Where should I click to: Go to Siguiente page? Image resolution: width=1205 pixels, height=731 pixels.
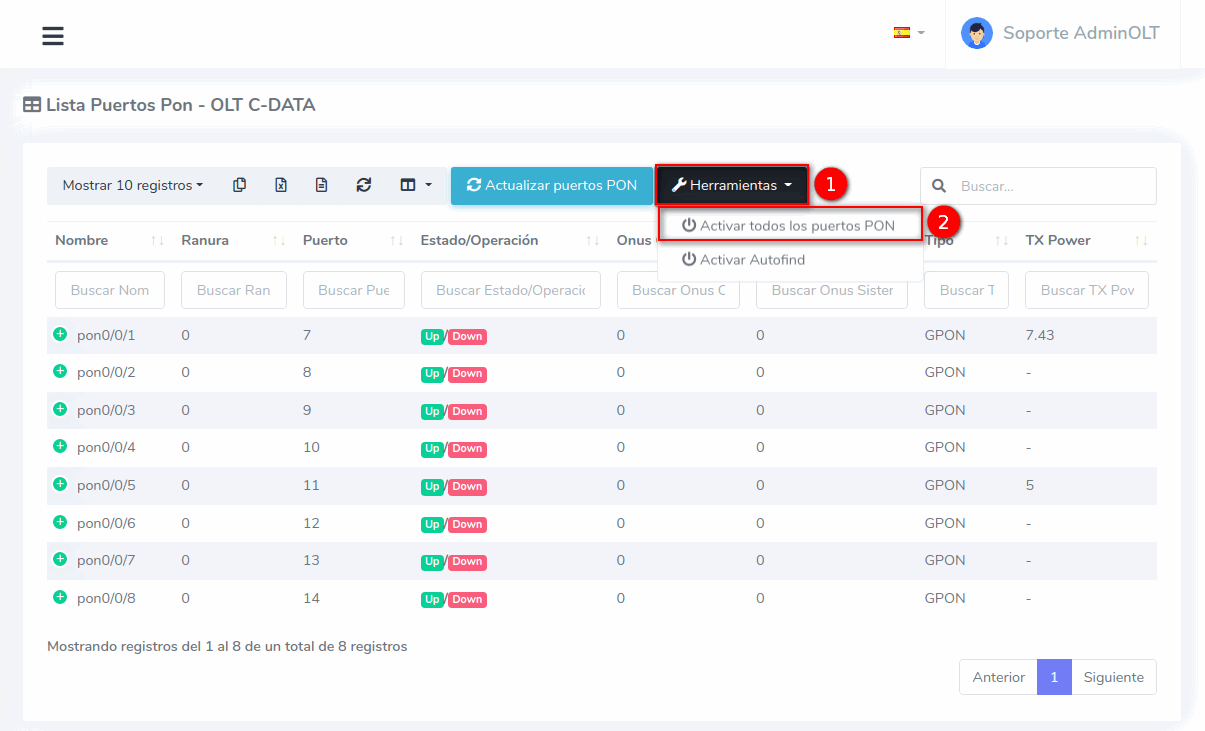point(1113,677)
